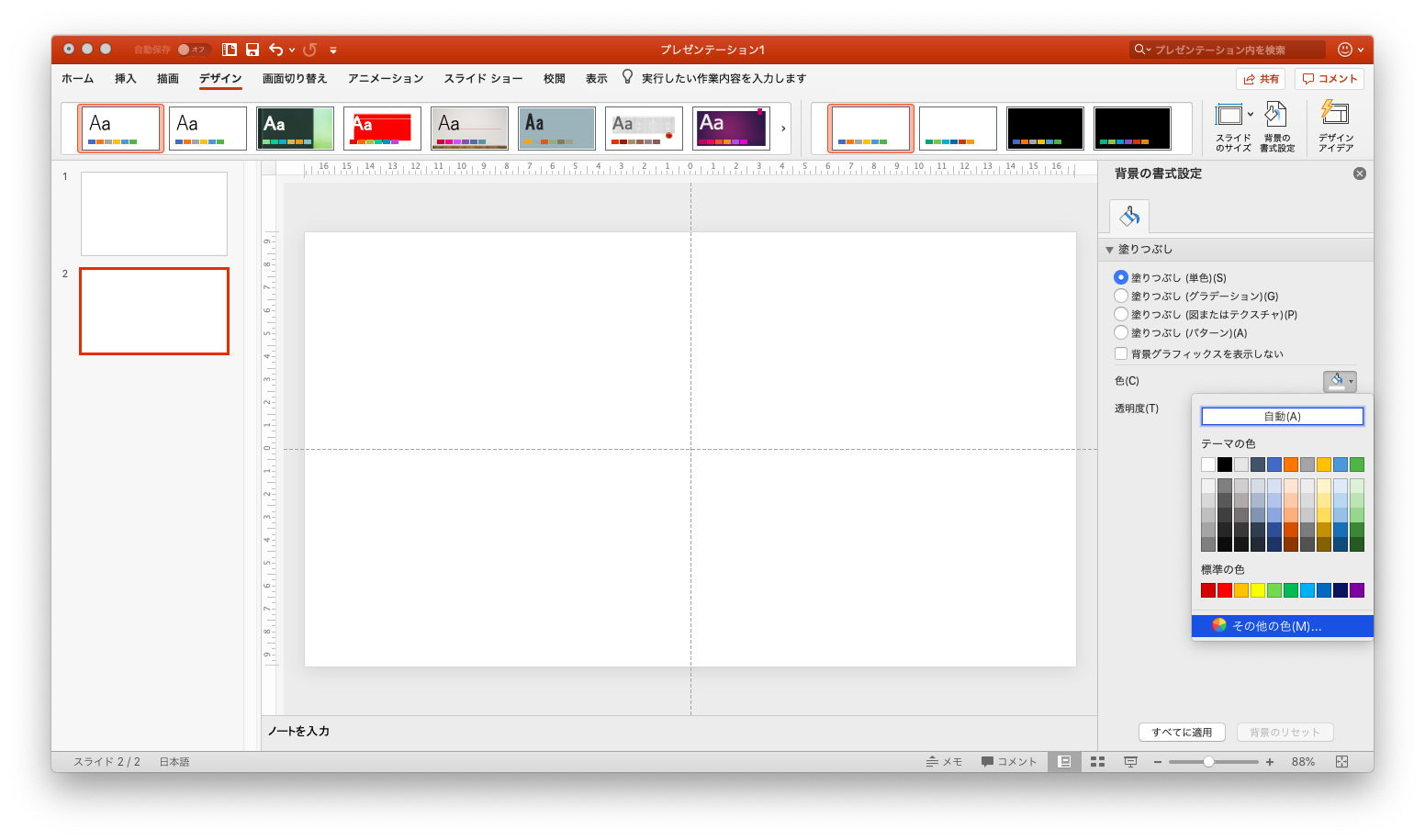Switch to アニメーション tab

(x=386, y=78)
